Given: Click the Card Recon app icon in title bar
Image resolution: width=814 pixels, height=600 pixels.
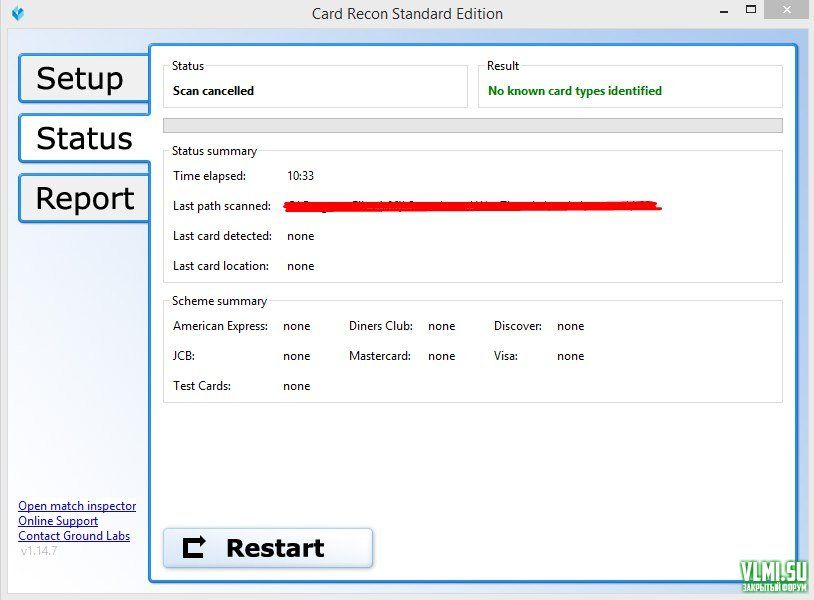Looking at the screenshot, I should pyautogui.click(x=17, y=14).
